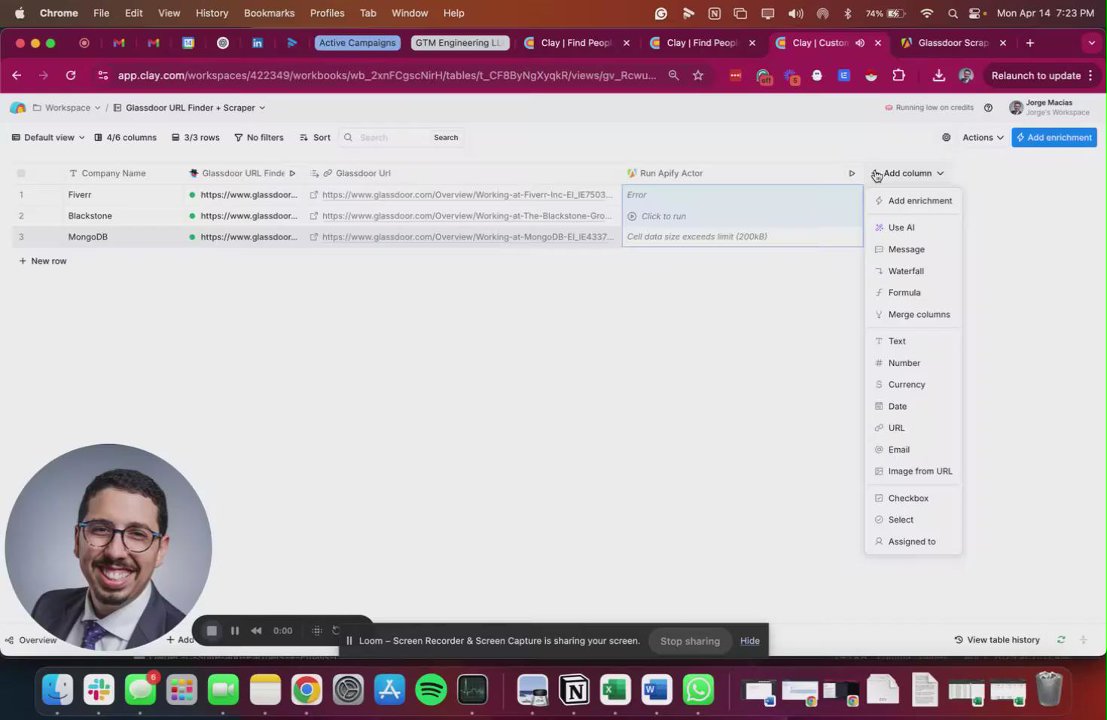
Task: Switch to the Glassdoor Scraper browser tab
Action: (952, 43)
